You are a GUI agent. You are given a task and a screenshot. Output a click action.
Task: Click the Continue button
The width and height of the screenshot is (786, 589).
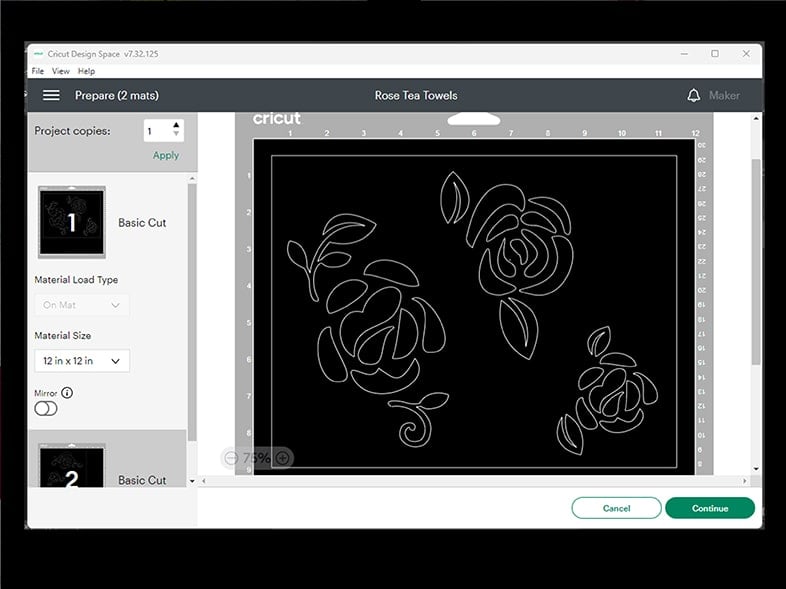tap(709, 508)
